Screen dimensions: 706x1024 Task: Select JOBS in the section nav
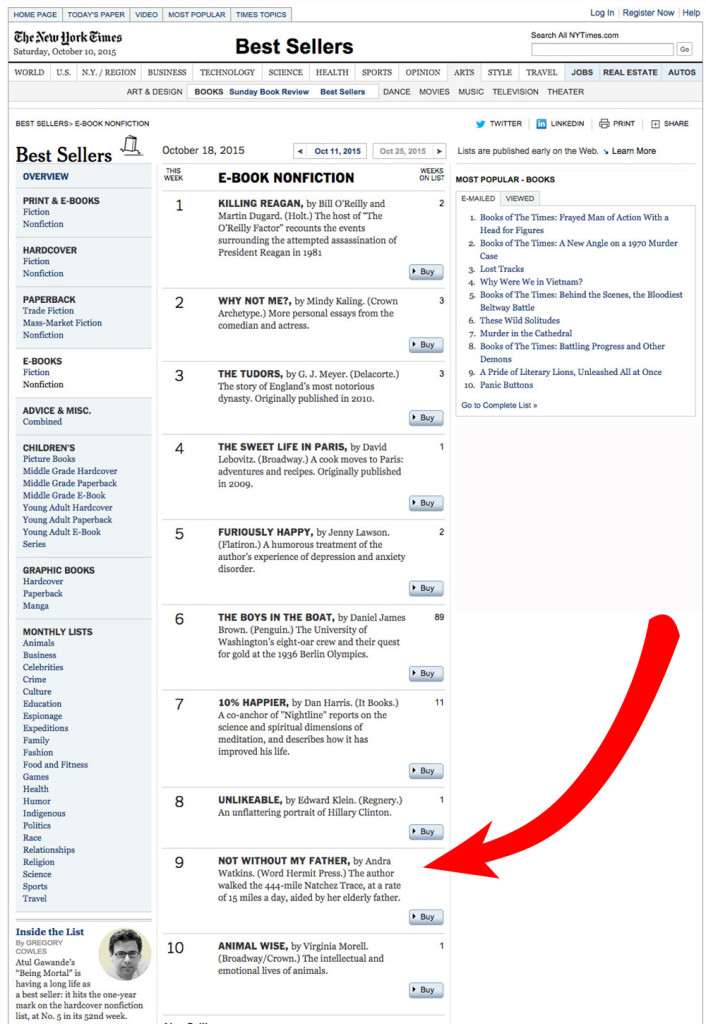click(x=582, y=72)
